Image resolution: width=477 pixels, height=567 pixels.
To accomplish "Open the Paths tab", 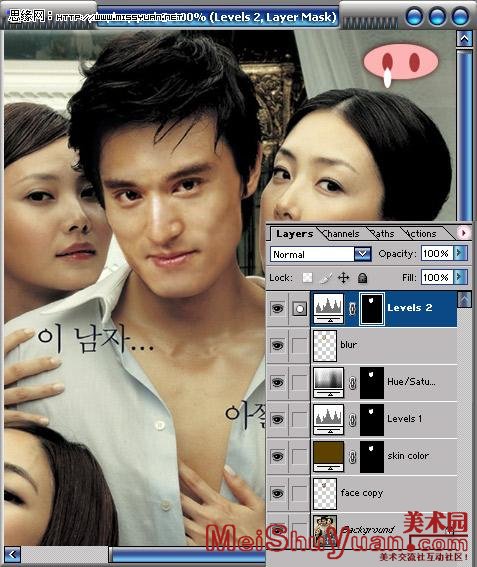I will 383,234.
